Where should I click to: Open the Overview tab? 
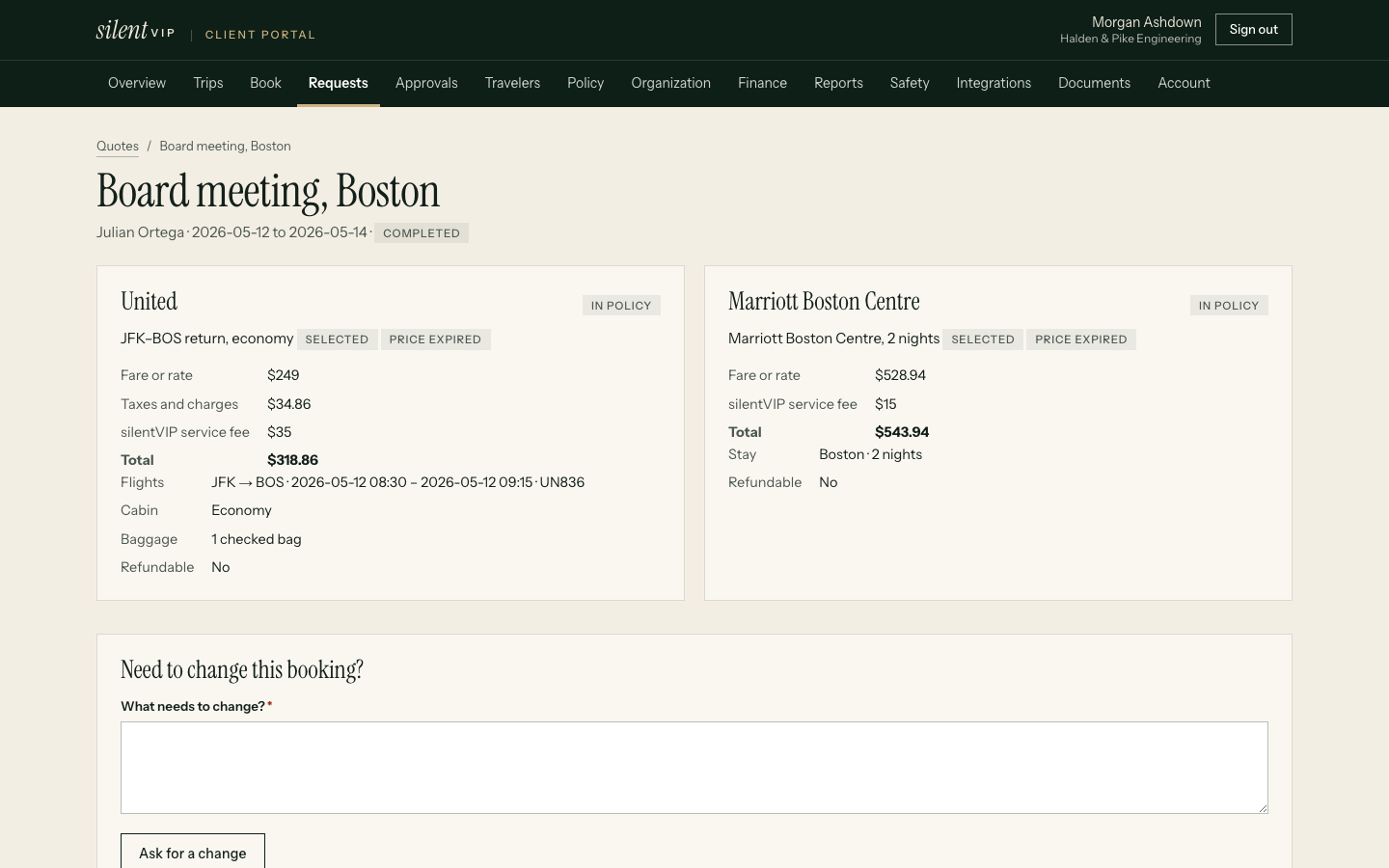137,83
